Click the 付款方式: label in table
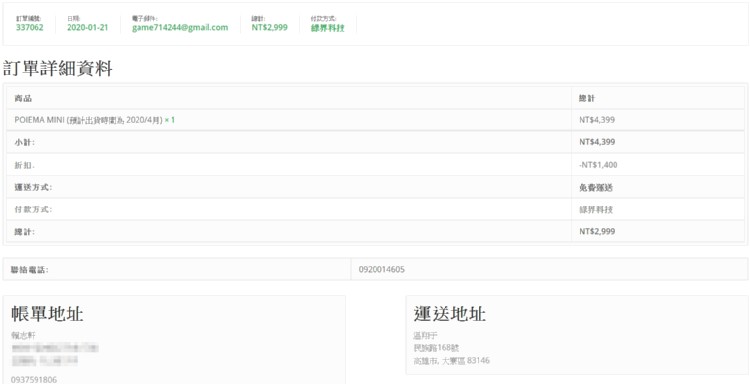 click(x=33, y=209)
